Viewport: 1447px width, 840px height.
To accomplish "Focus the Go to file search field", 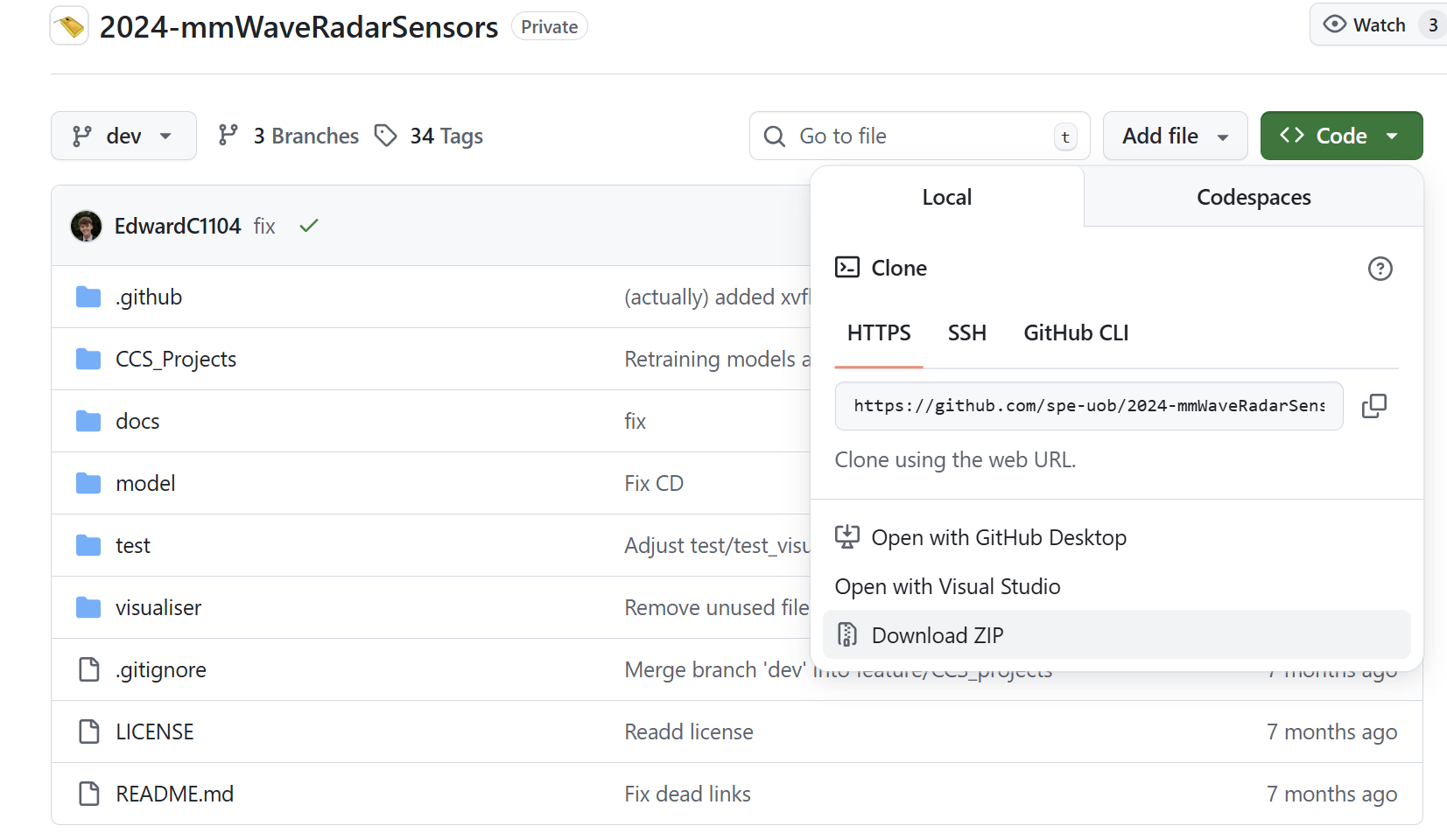I will (x=919, y=136).
